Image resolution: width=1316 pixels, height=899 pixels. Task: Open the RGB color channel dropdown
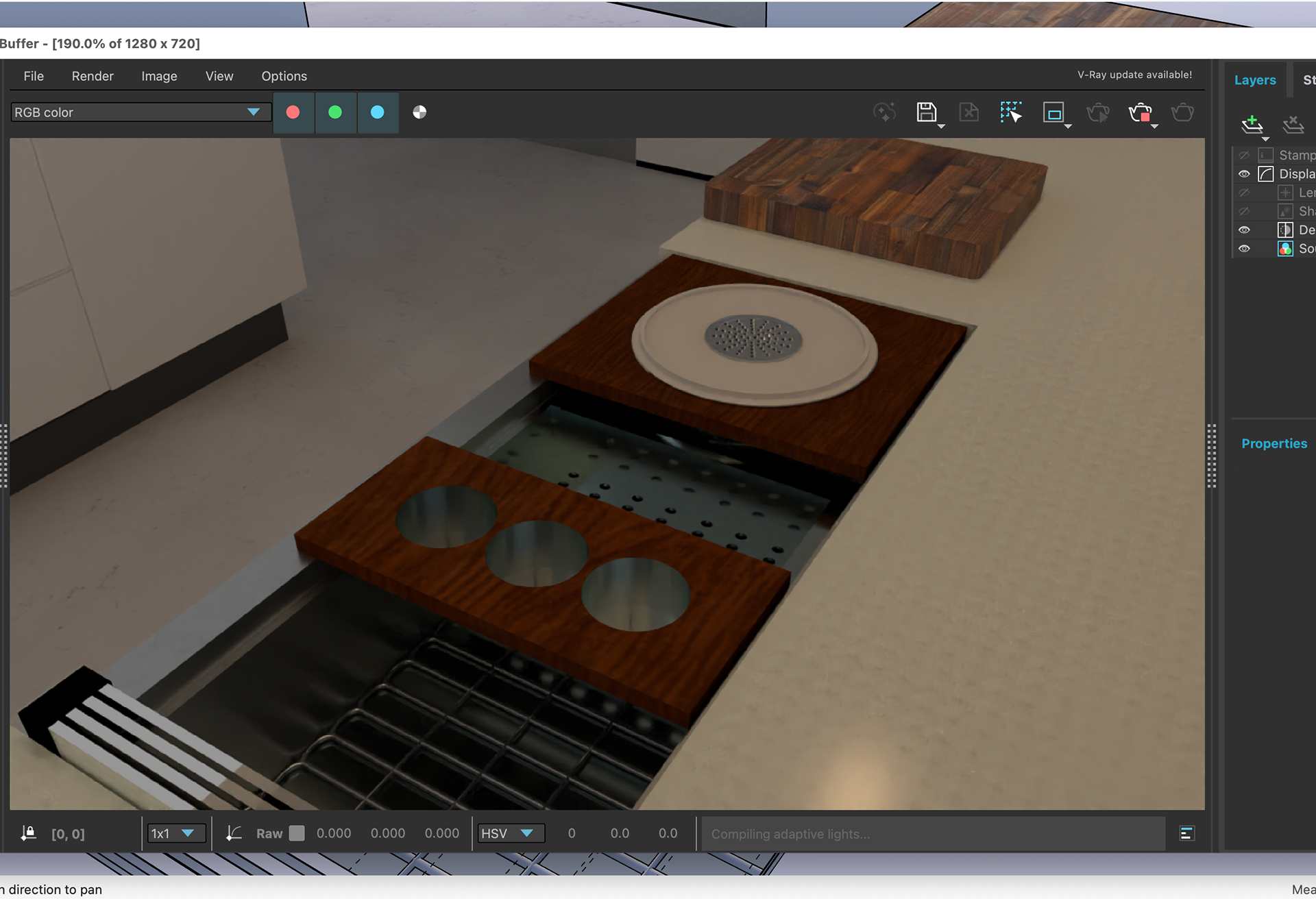[x=141, y=112]
